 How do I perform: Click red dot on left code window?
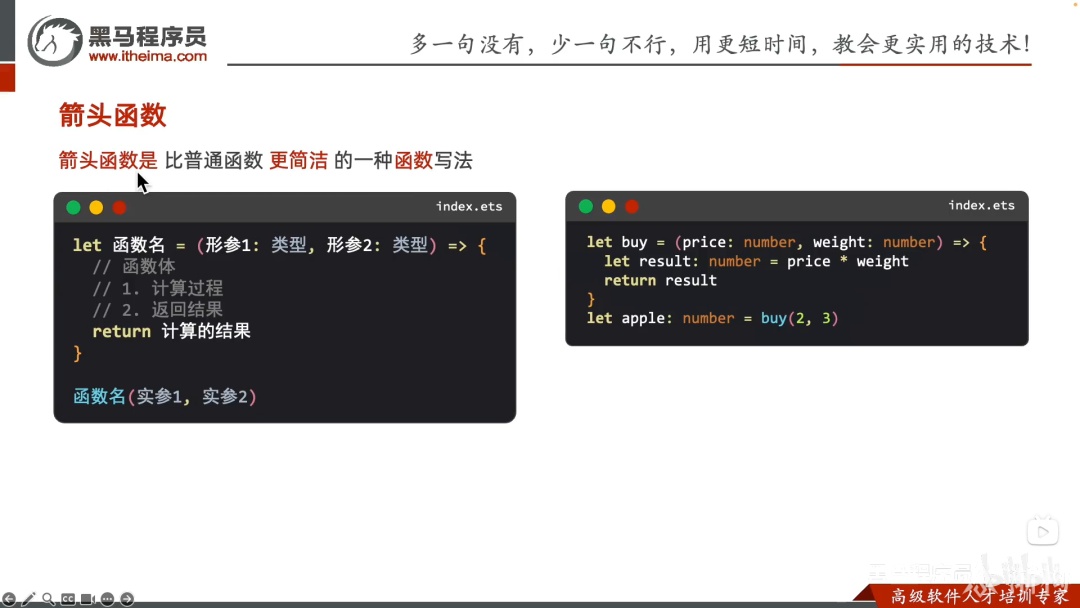pos(119,207)
